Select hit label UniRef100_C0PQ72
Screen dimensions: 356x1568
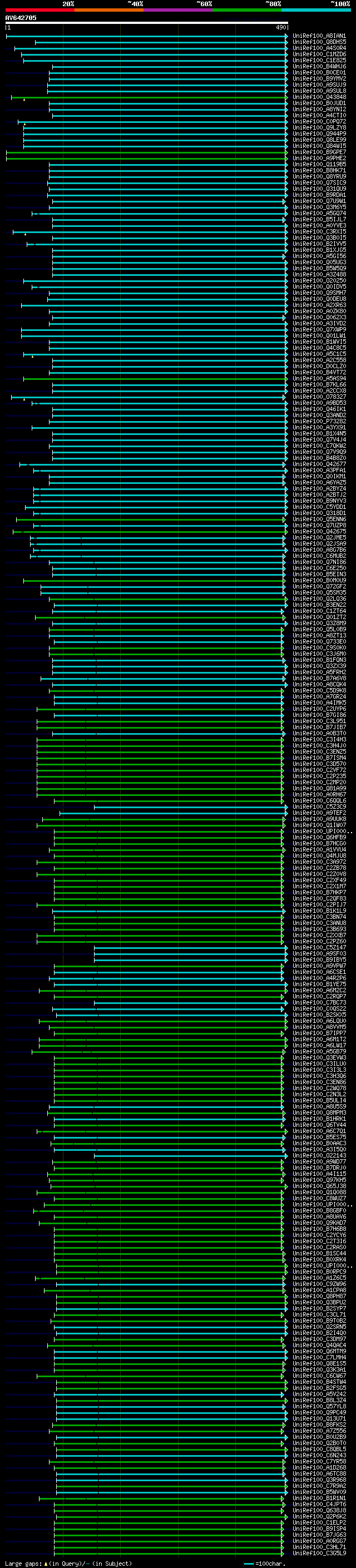(x=319, y=122)
